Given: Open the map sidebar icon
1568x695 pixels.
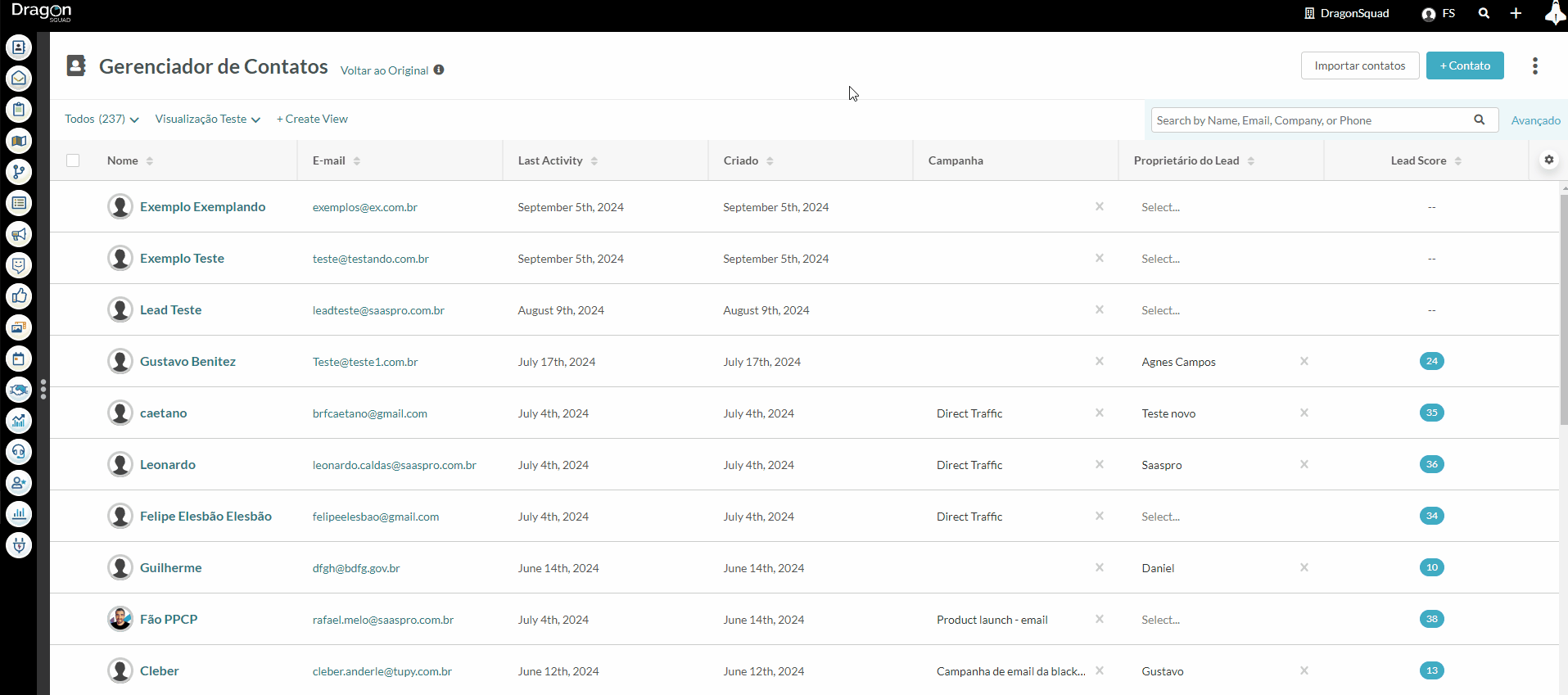Looking at the screenshot, I should [x=19, y=141].
